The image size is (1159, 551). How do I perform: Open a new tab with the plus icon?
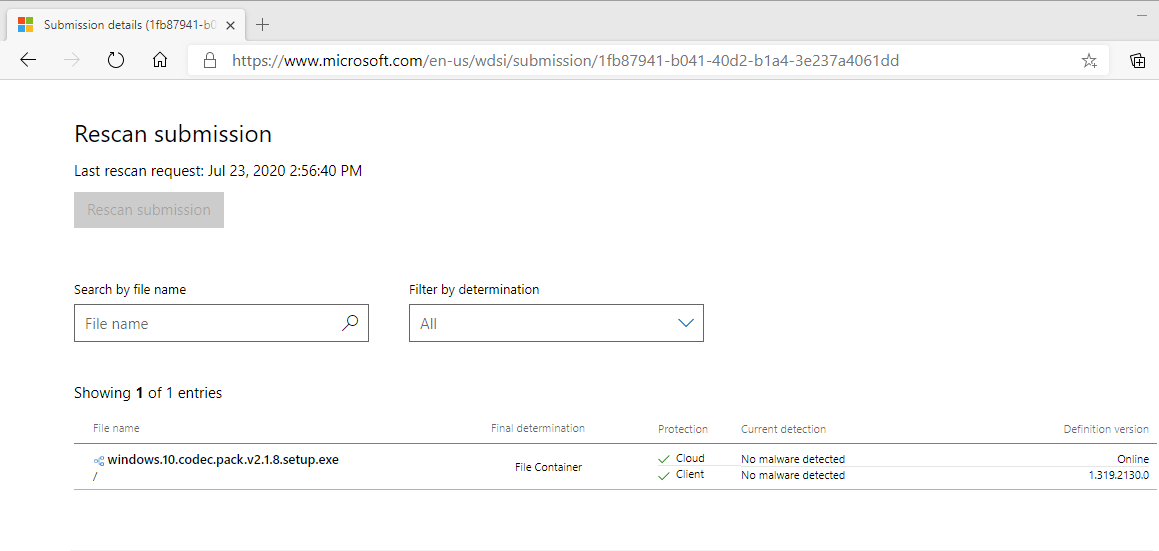tap(262, 24)
